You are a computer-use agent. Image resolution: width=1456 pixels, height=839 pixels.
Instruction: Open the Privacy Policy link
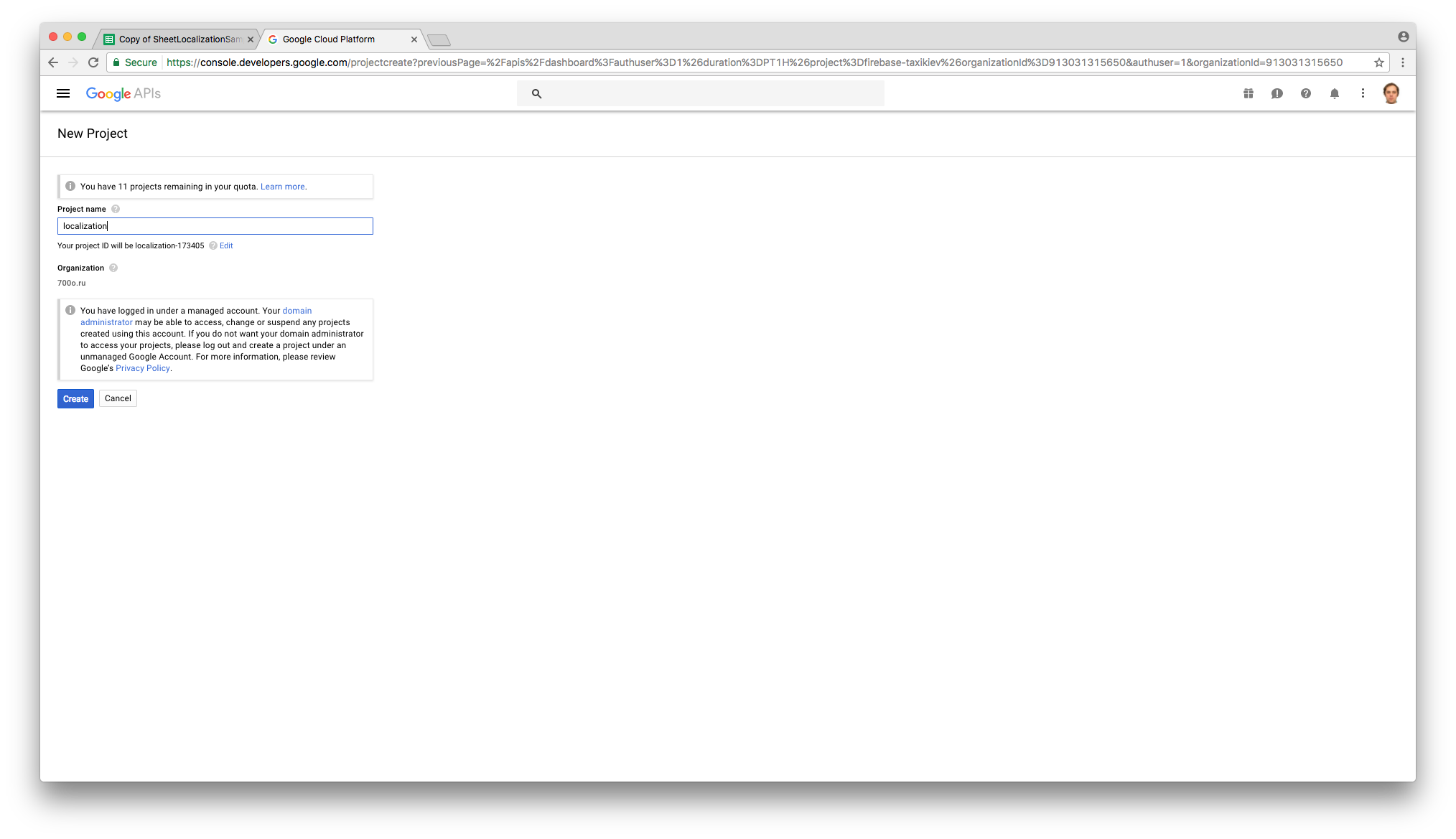coord(143,368)
